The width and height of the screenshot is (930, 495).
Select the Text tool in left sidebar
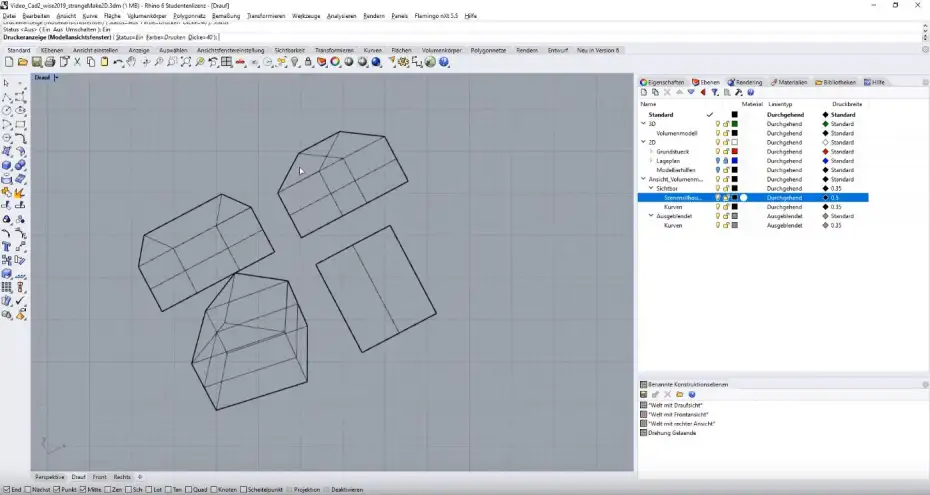coord(7,247)
